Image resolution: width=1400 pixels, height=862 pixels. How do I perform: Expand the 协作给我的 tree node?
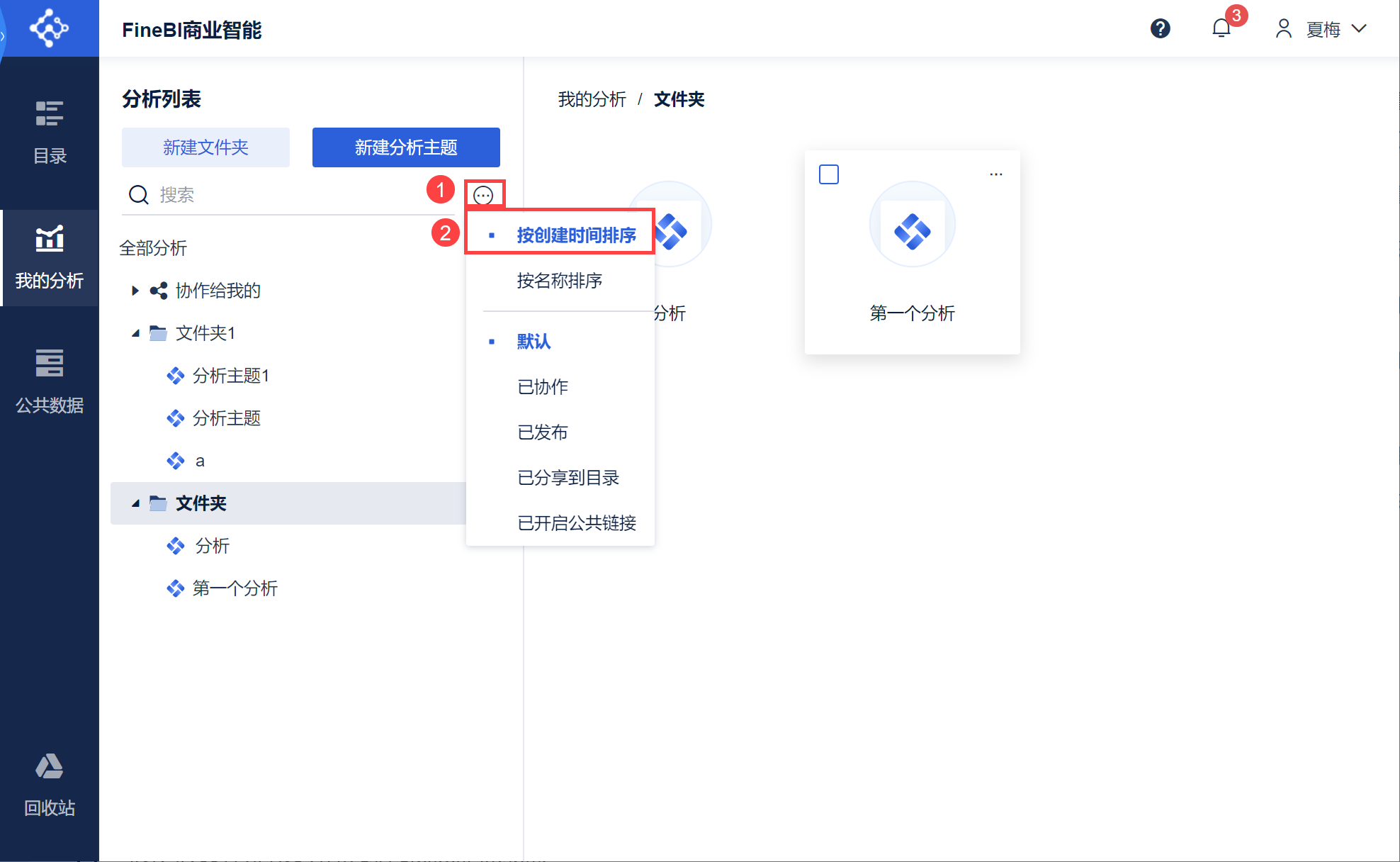[135, 291]
